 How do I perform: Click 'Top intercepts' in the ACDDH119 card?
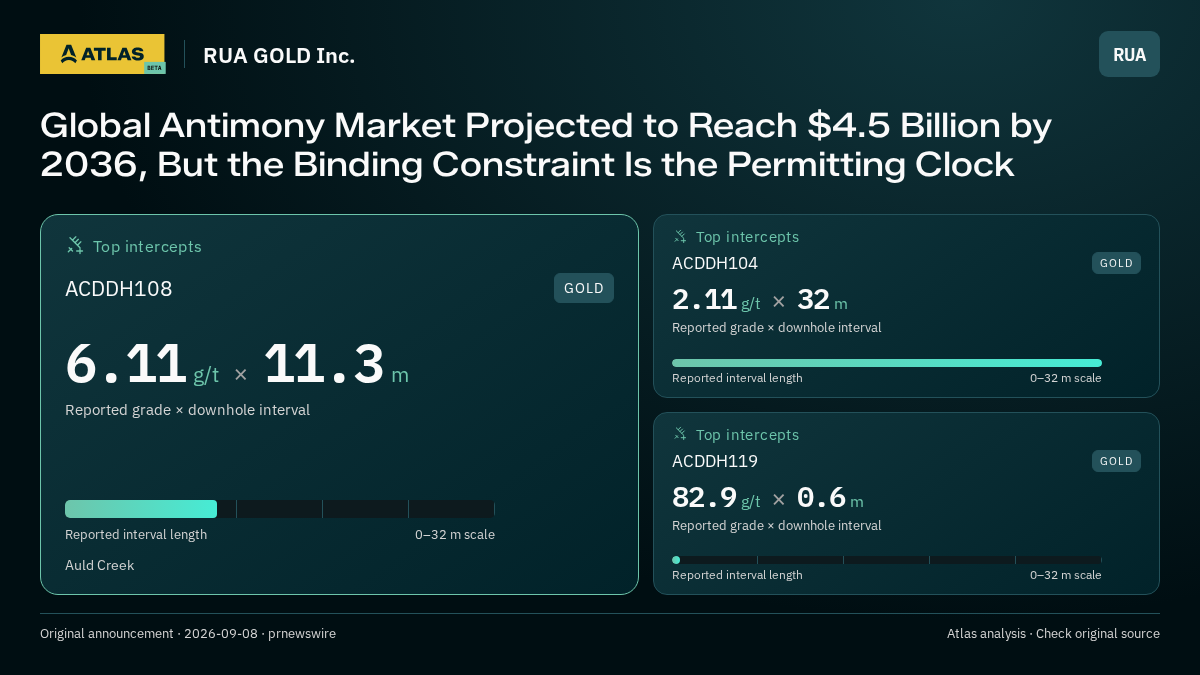pyautogui.click(x=748, y=435)
